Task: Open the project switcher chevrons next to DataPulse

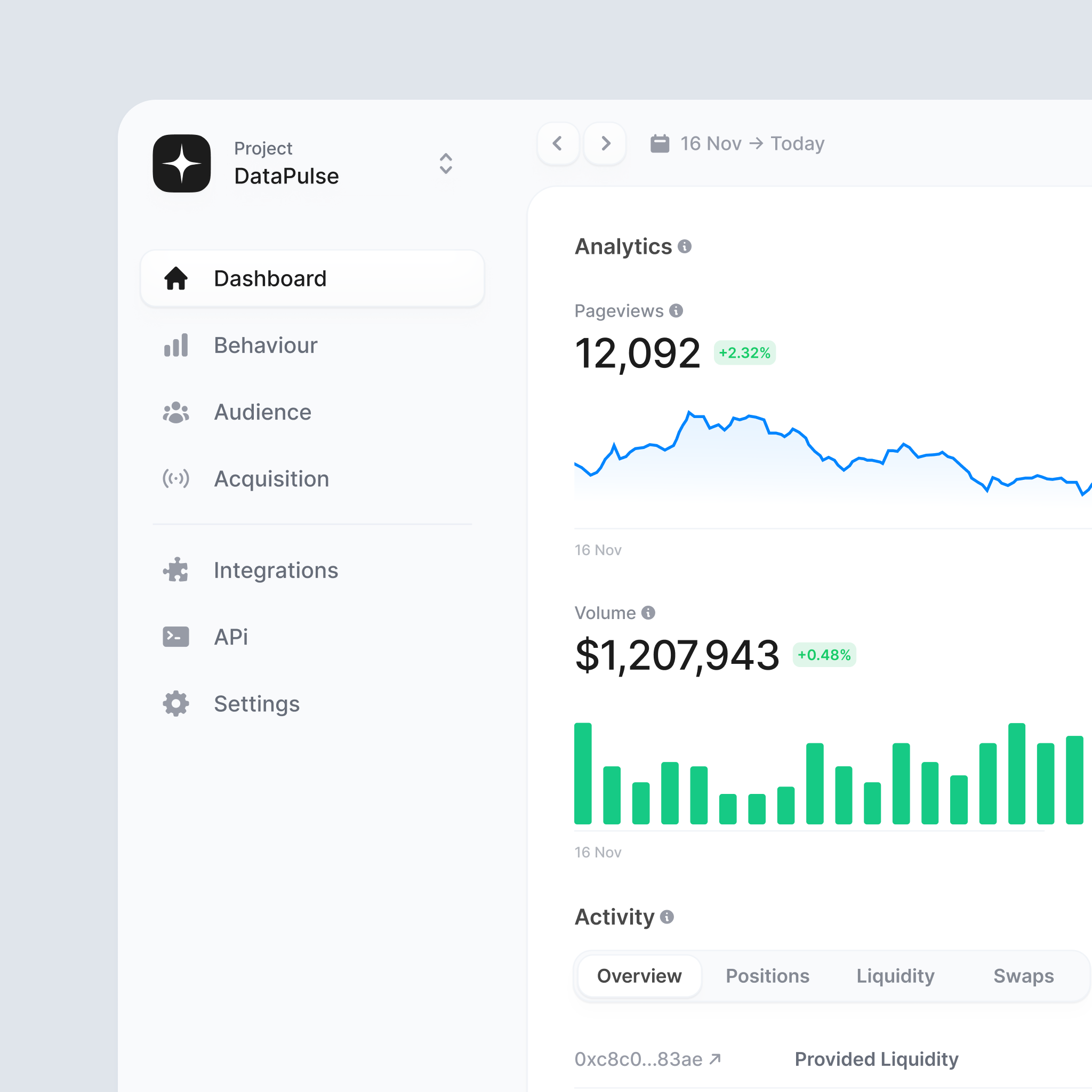Action: pos(445,163)
